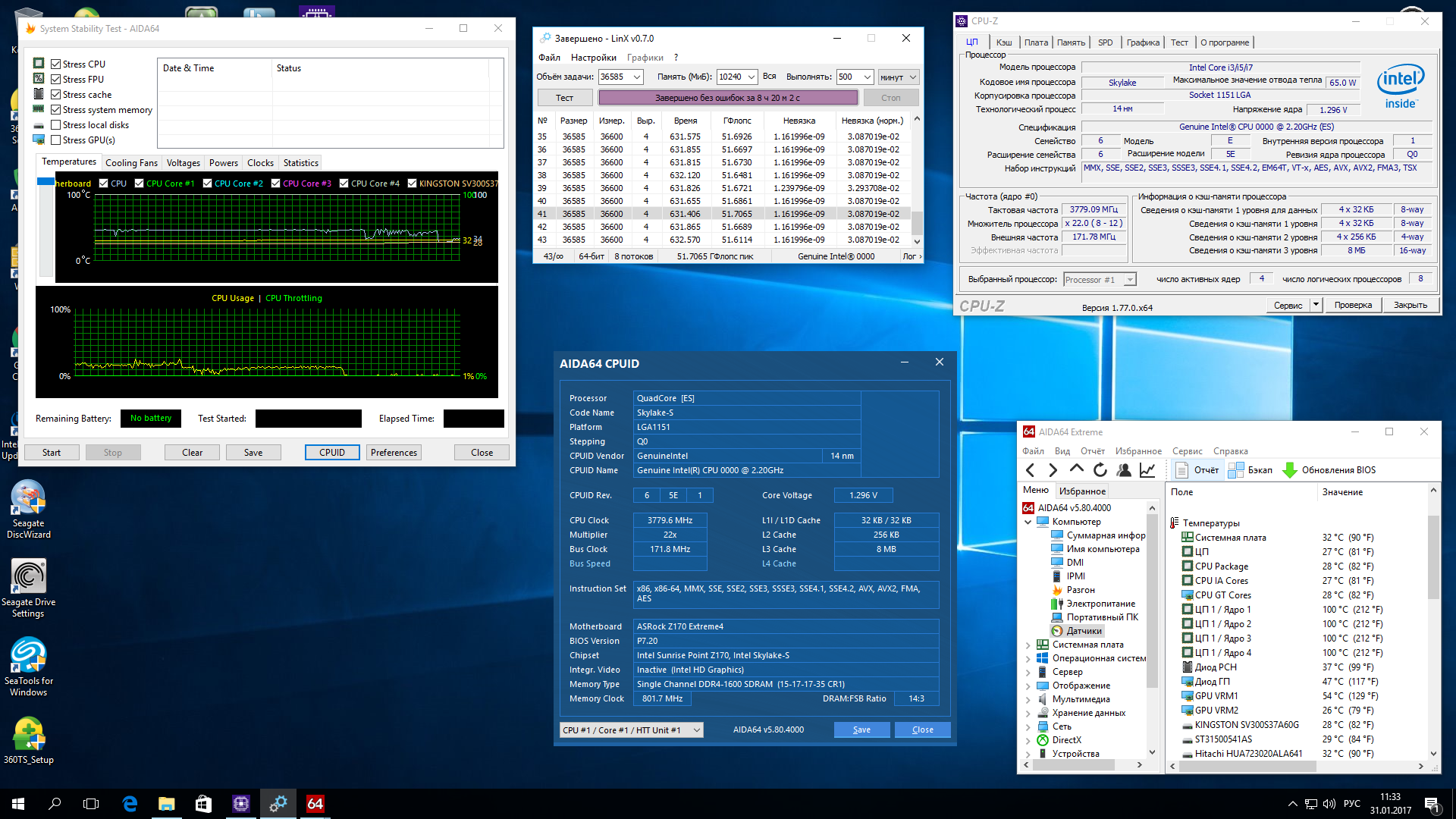Open Microsoft Edge from the taskbar
Viewport: 1456px width, 819px height.
point(130,804)
